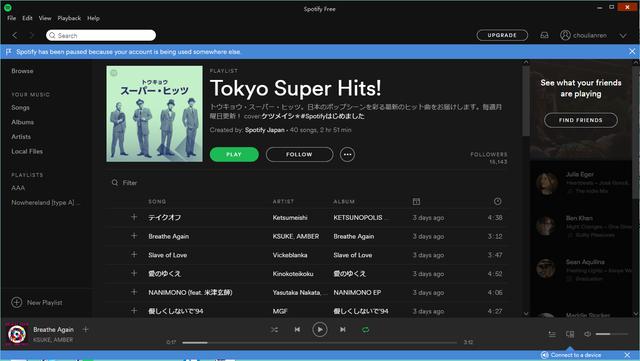
Task: Toggle repeat mode
Action: point(365,330)
